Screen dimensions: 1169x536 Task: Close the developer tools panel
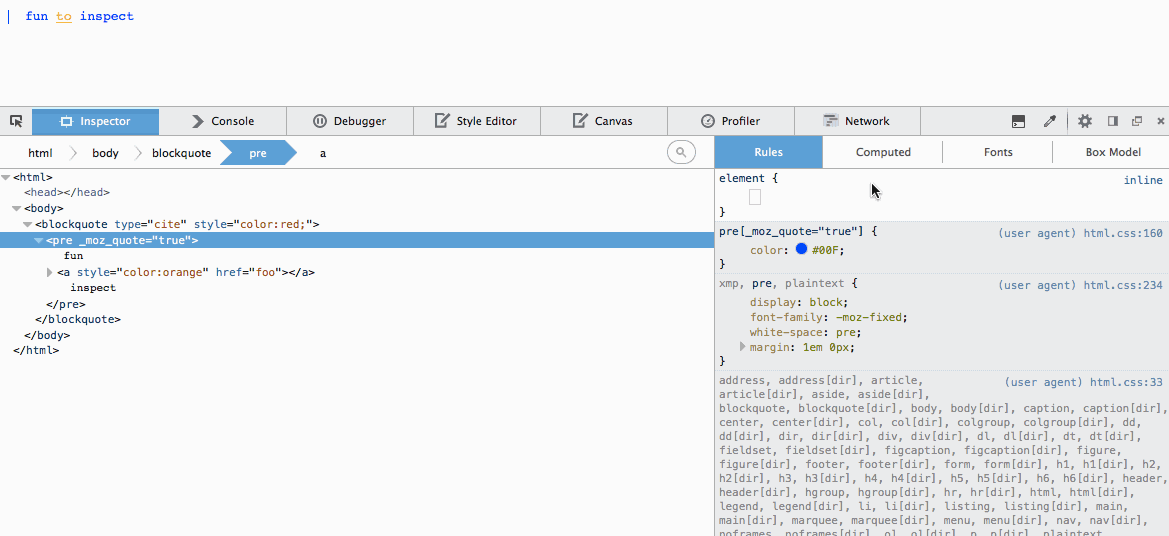pyautogui.click(x=1160, y=121)
